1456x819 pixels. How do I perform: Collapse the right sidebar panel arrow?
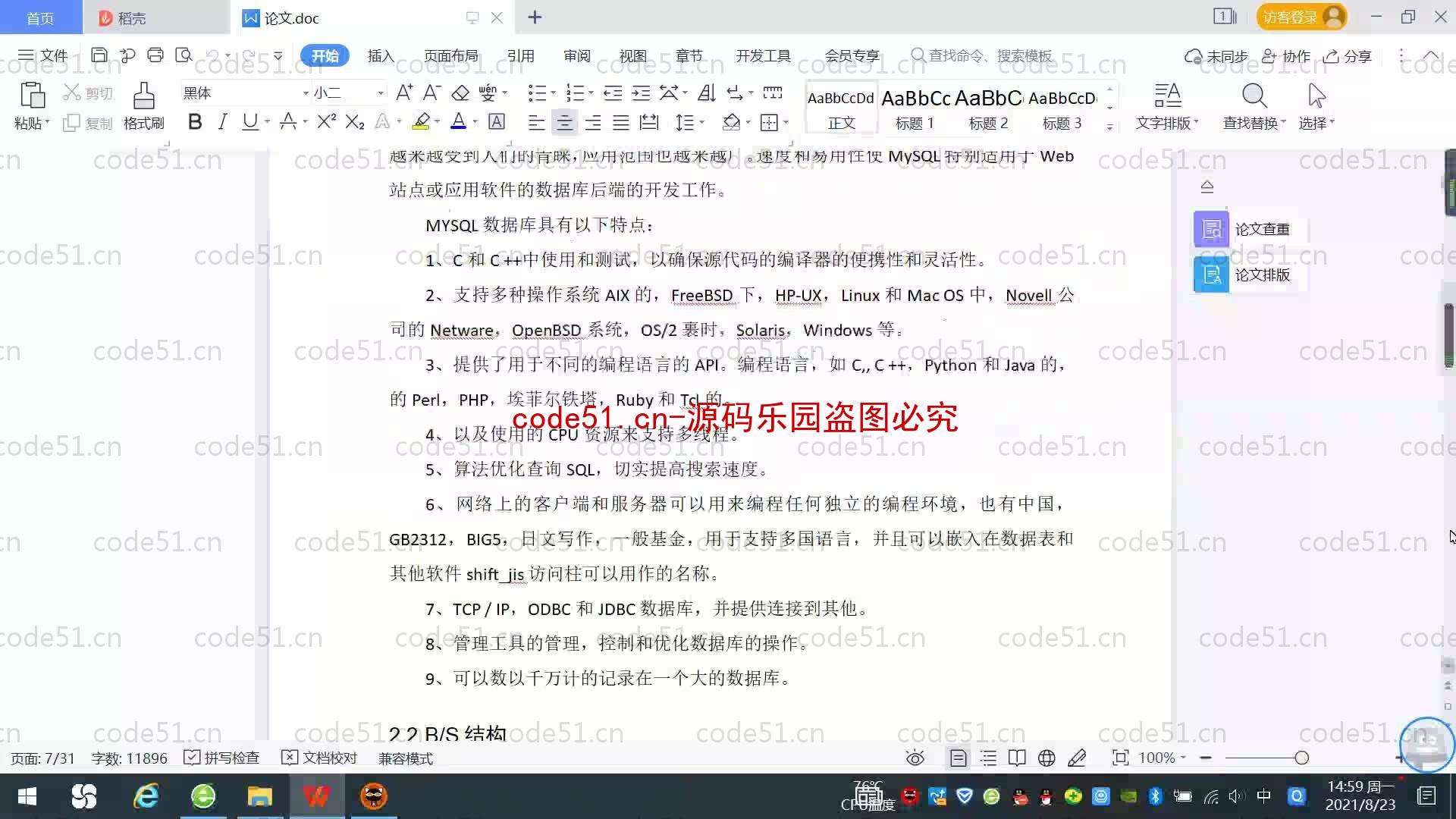coord(1207,187)
